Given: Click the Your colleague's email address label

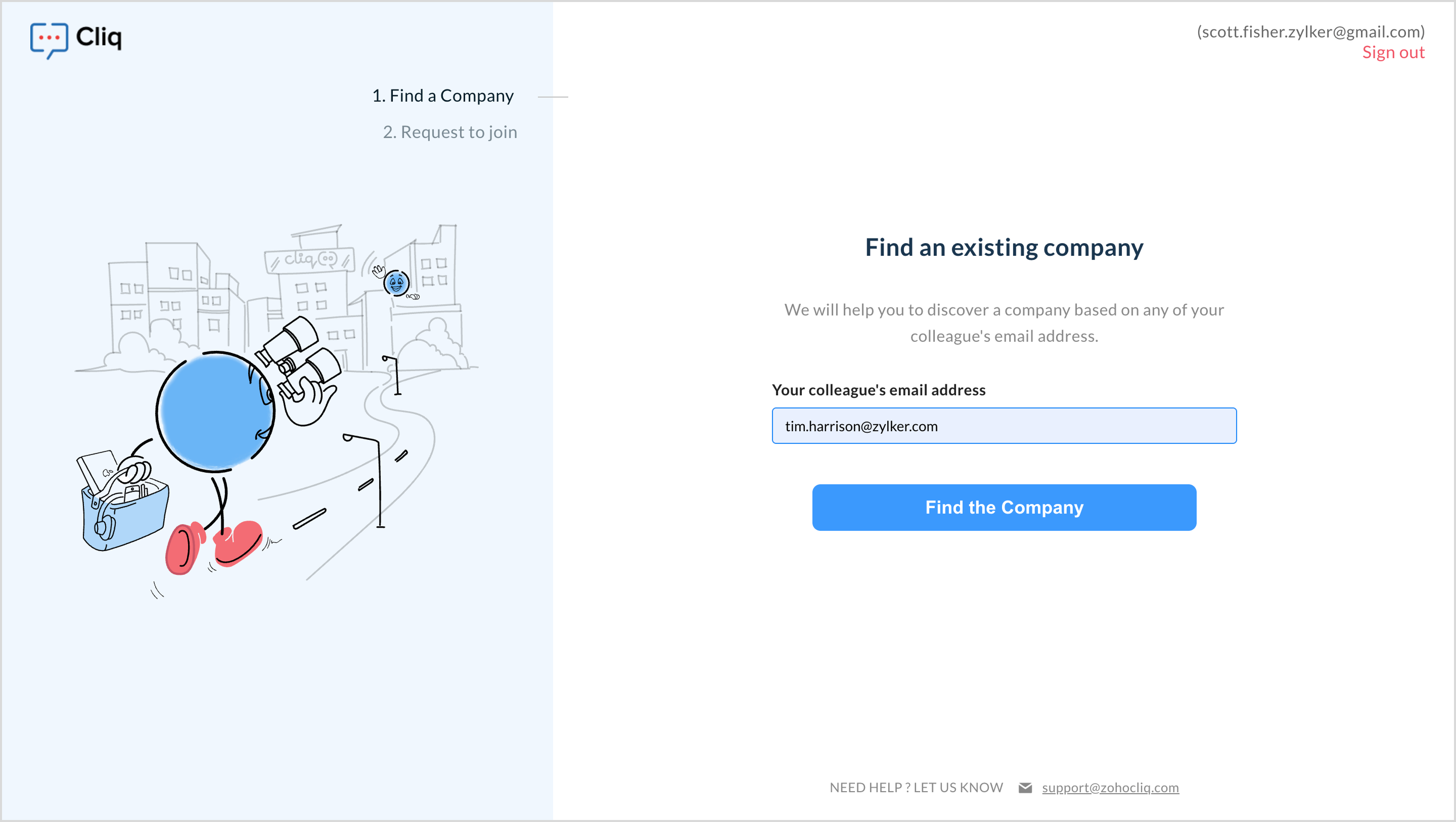Looking at the screenshot, I should [x=878, y=390].
